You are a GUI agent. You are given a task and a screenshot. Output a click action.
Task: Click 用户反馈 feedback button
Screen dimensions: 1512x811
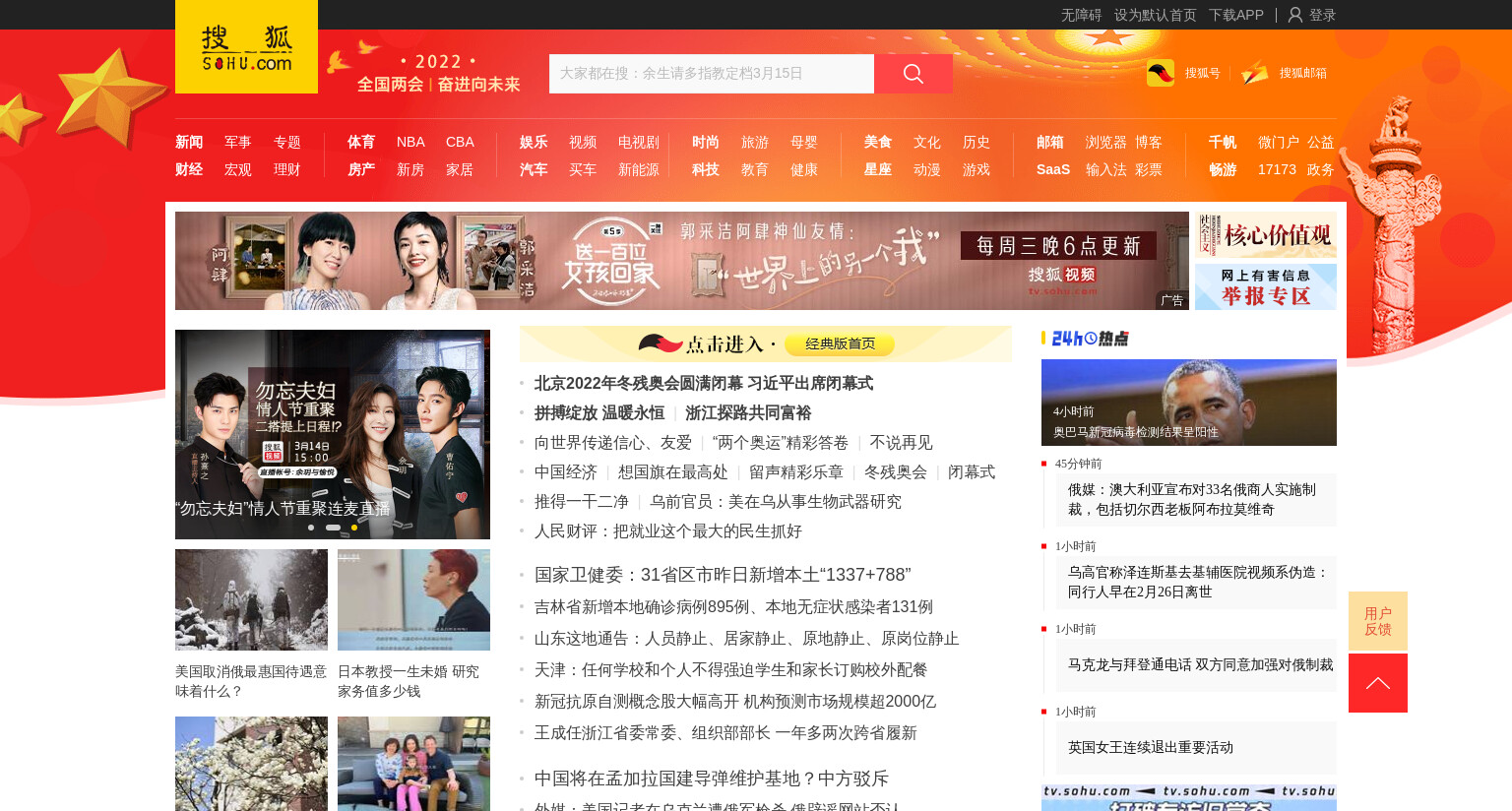[x=1378, y=621]
